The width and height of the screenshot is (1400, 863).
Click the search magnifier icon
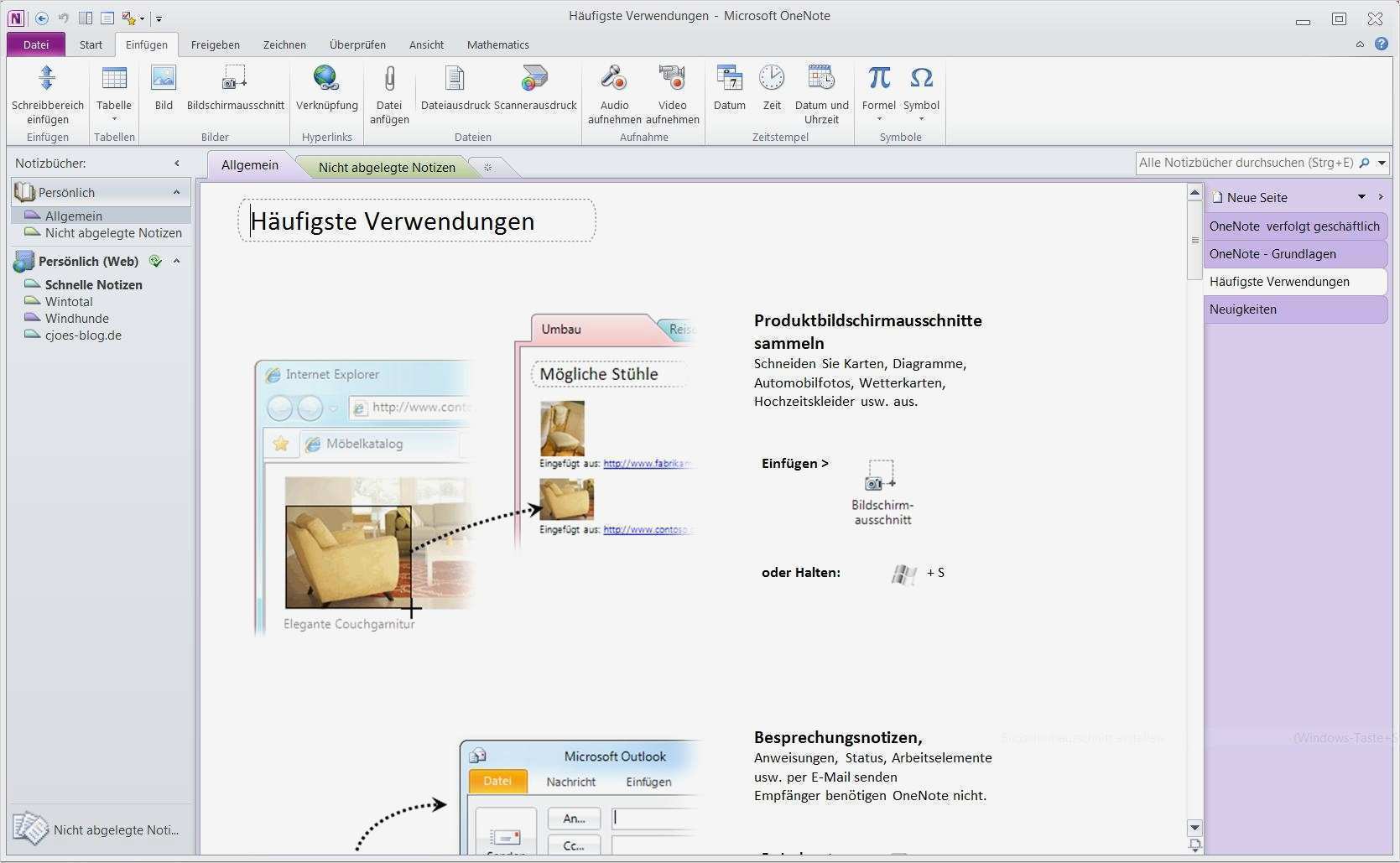(1364, 163)
